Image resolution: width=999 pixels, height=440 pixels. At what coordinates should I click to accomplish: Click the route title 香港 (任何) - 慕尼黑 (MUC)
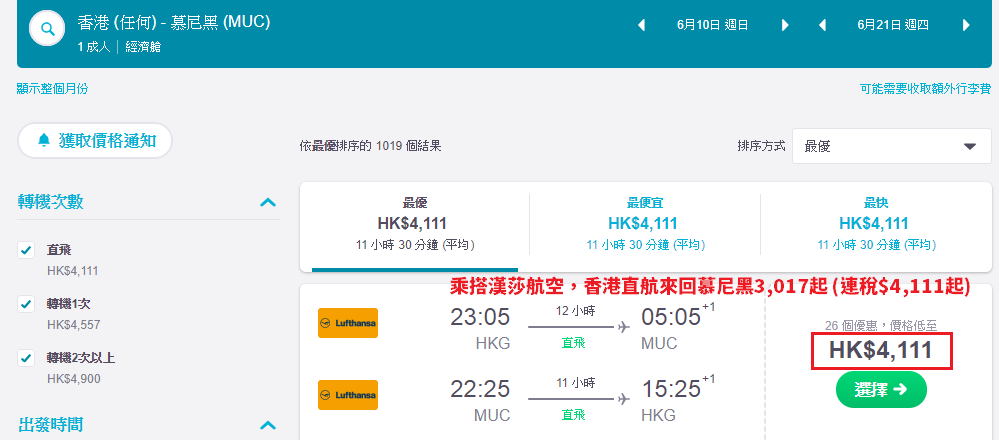tap(174, 22)
